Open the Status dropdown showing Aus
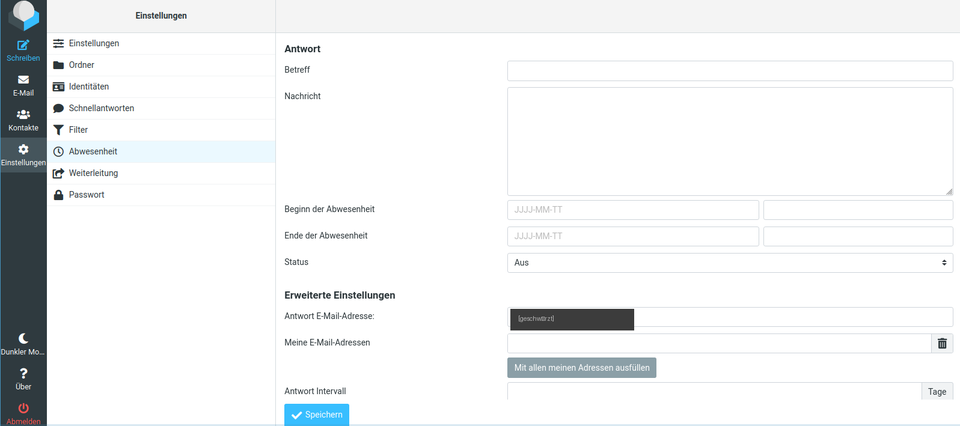 coord(730,263)
